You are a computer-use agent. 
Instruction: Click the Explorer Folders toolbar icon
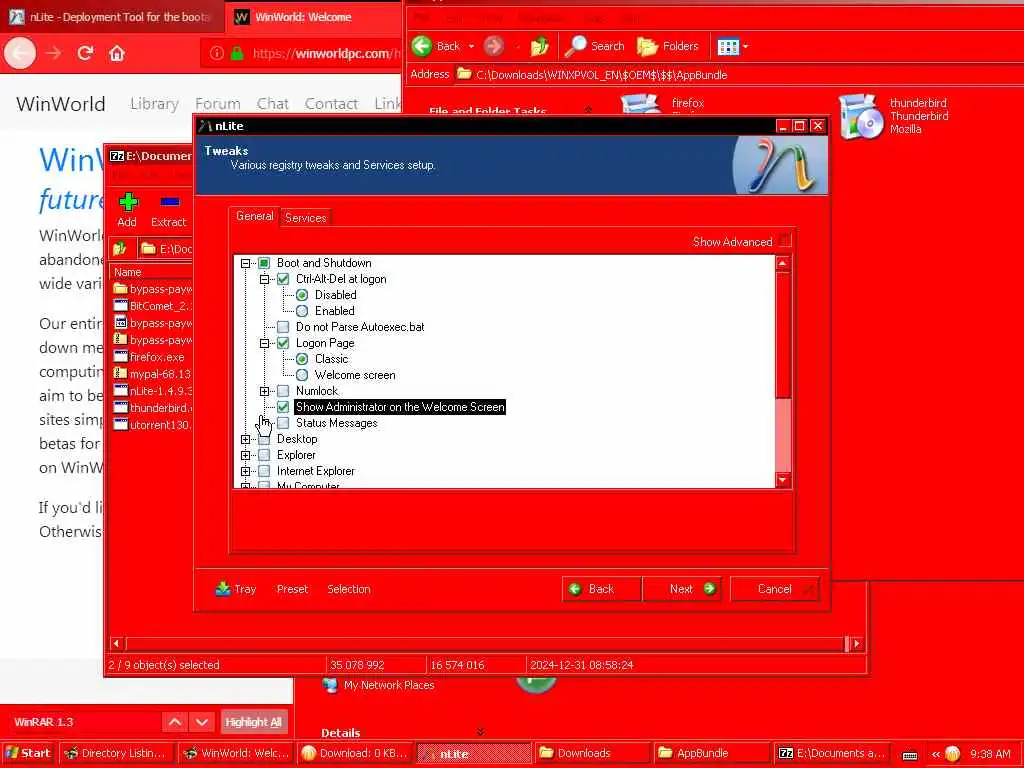(647, 46)
